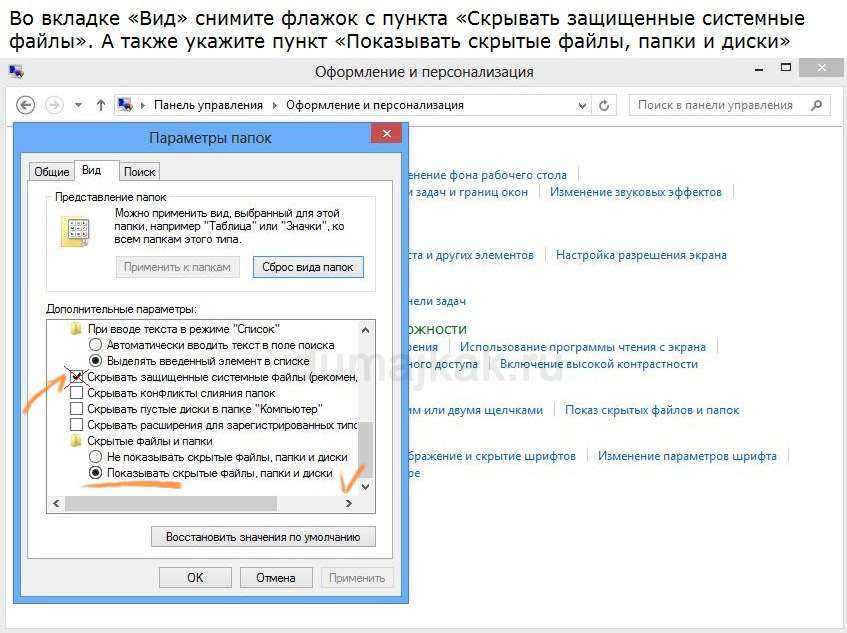Enable 'Скрывать пустые диски в папке Компьютер'
This screenshot has width=847, height=633.
click(77, 409)
